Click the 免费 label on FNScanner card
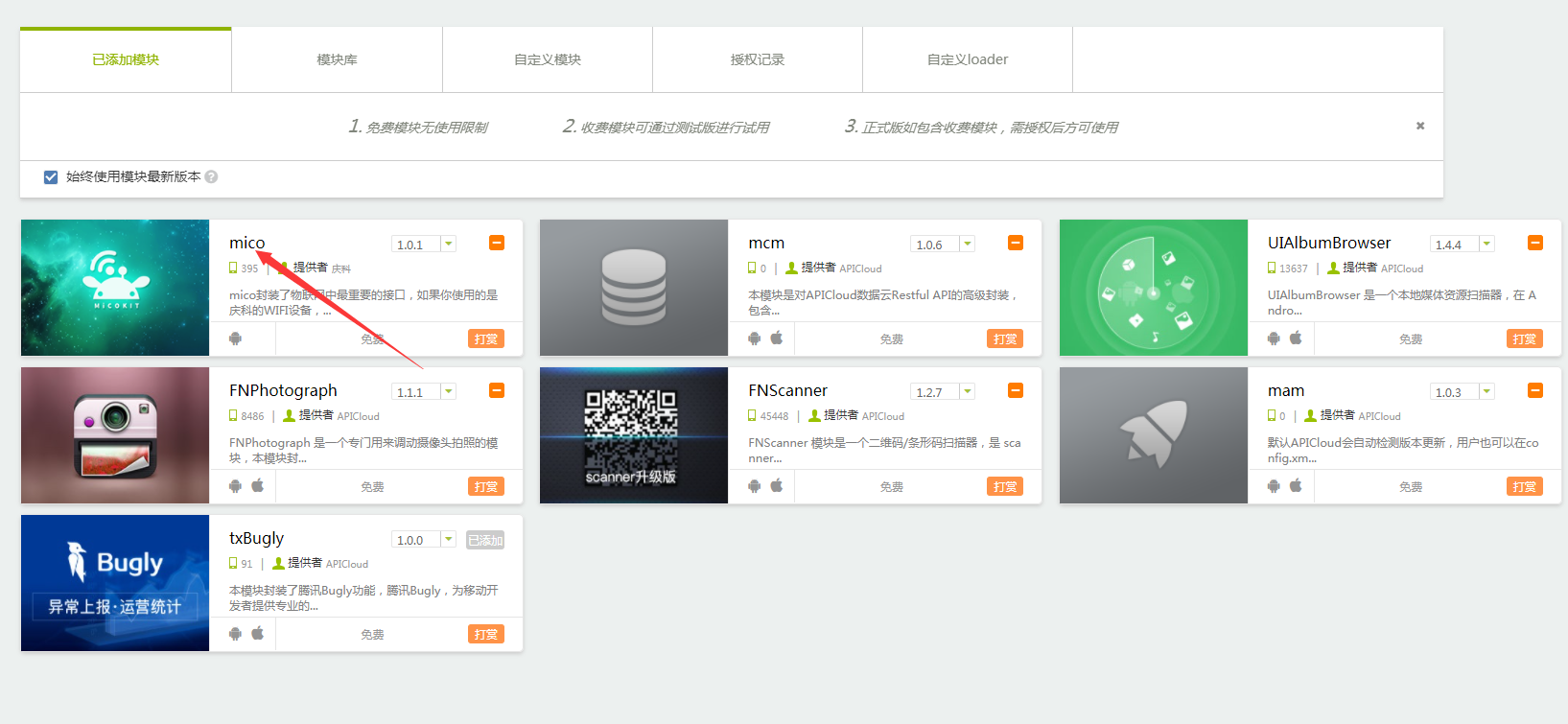 point(892,487)
